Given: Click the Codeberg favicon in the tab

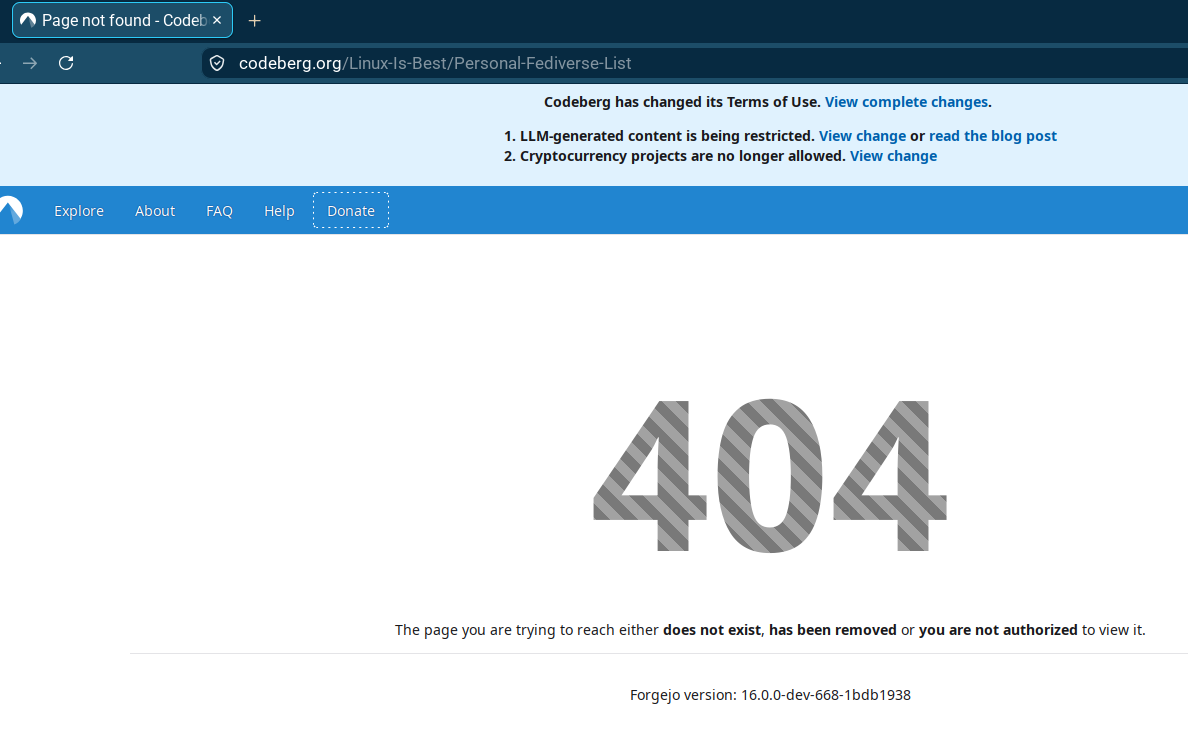Looking at the screenshot, I should pyautogui.click(x=28, y=20).
